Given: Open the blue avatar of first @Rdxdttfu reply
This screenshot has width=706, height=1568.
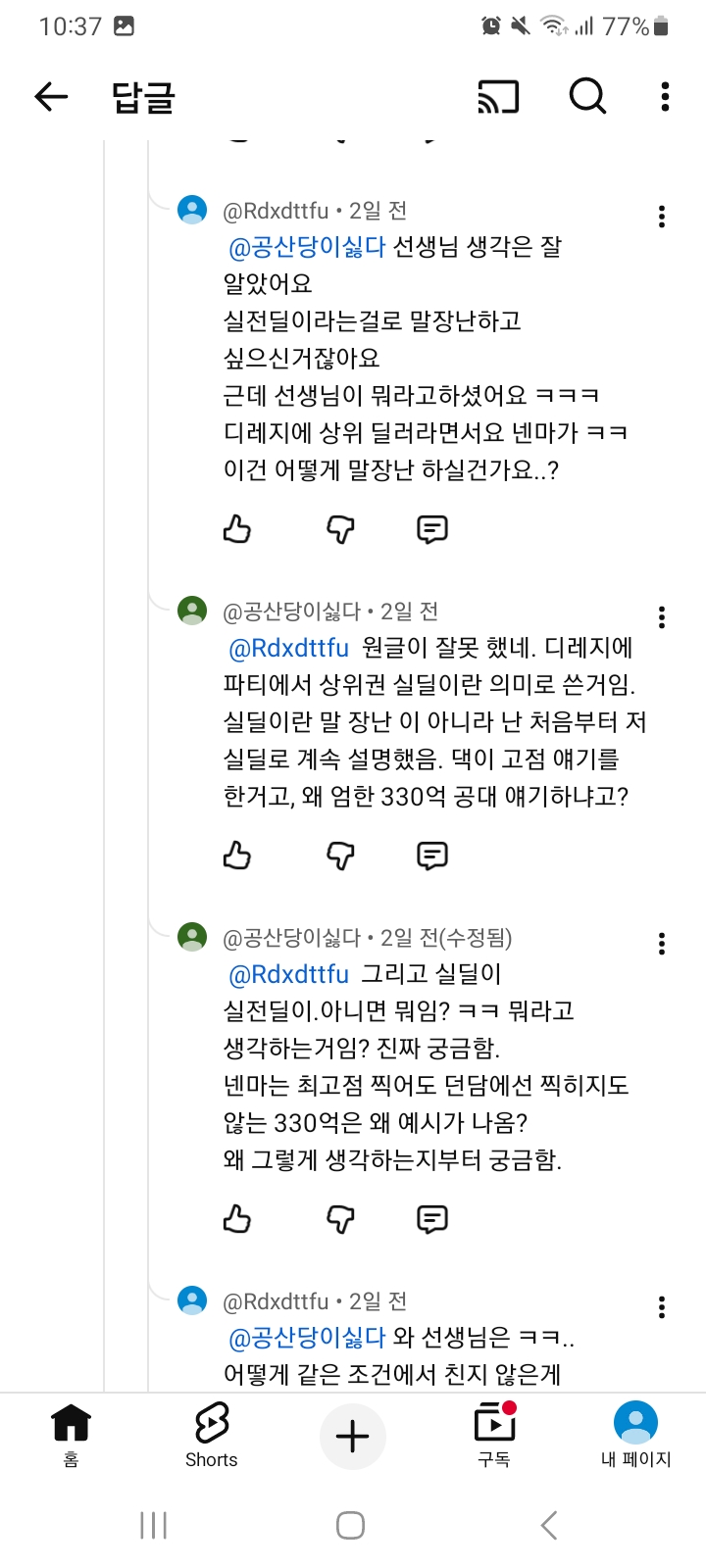Looking at the screenshot, I should point(192,210).
